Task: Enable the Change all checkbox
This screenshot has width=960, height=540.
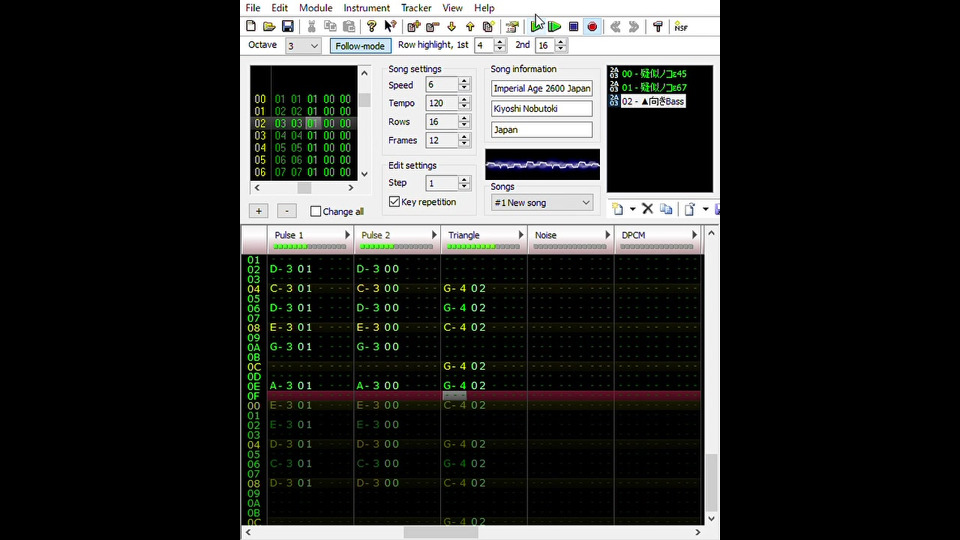Action: pyautogui.click(x=316, y=211)
